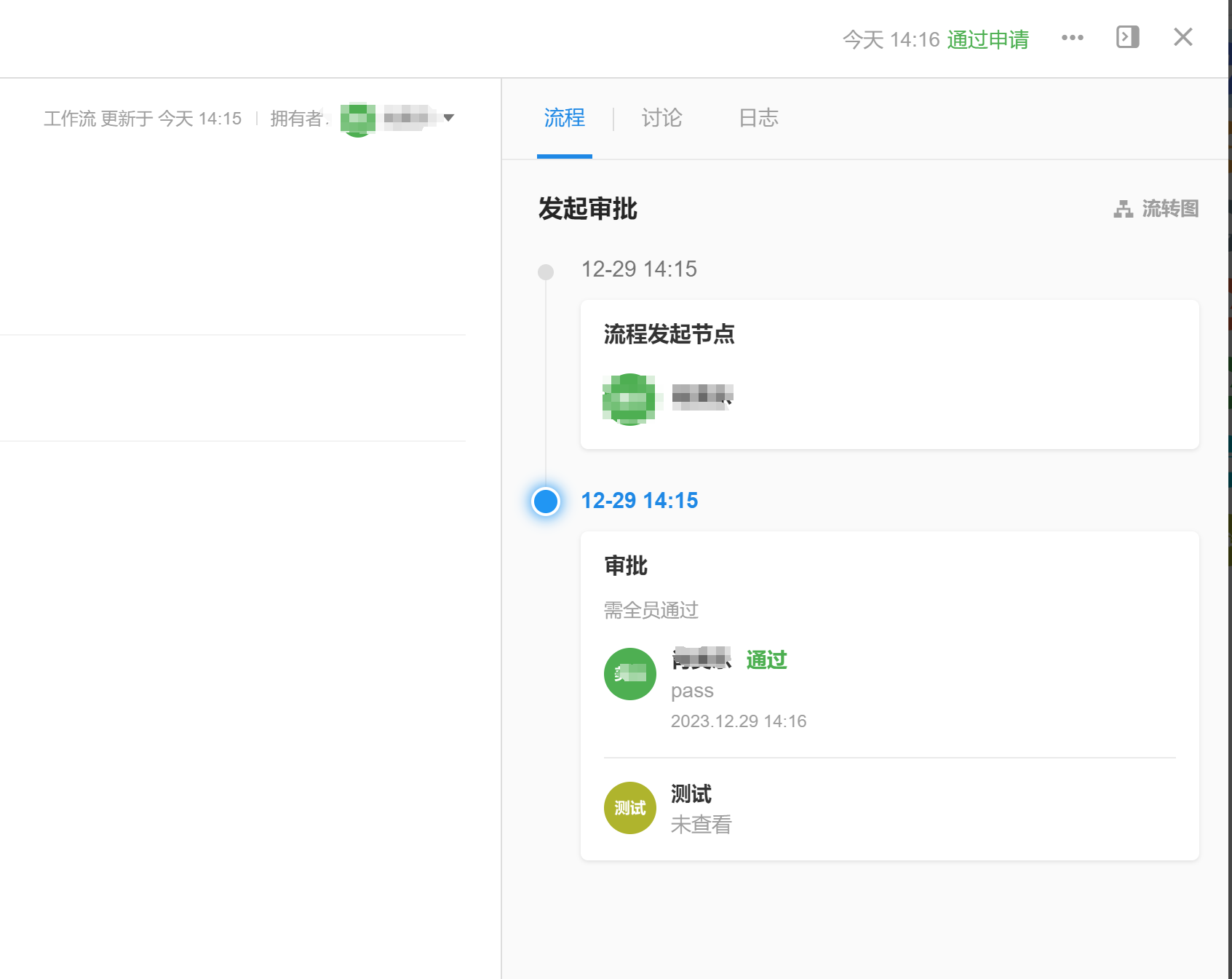This screenshot has height=979, width=1232.
Task: Click the 工作流 label at top left
Action: click(69, 119)
